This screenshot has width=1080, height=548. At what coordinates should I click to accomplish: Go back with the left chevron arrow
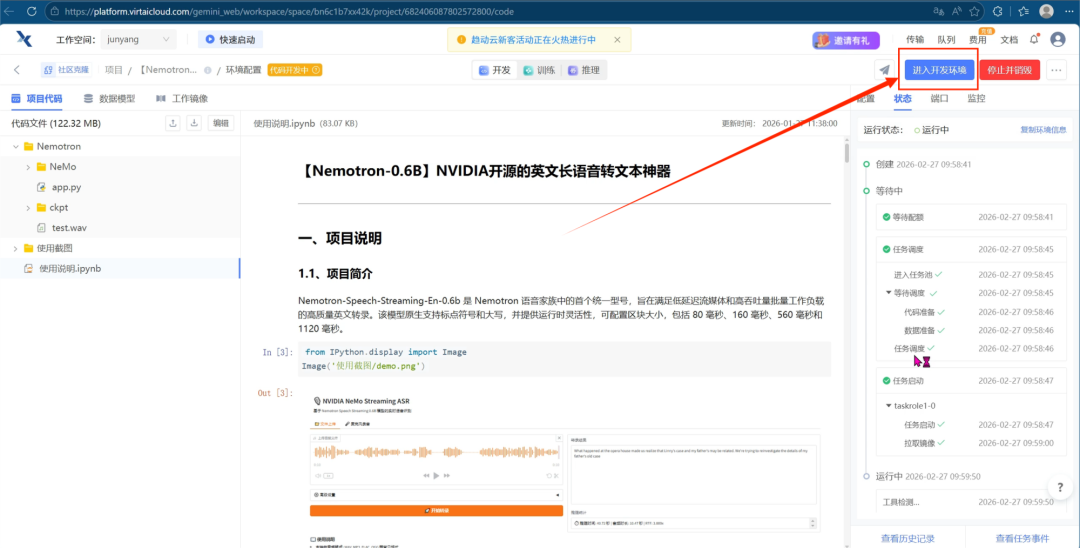(x=17, y=70)
